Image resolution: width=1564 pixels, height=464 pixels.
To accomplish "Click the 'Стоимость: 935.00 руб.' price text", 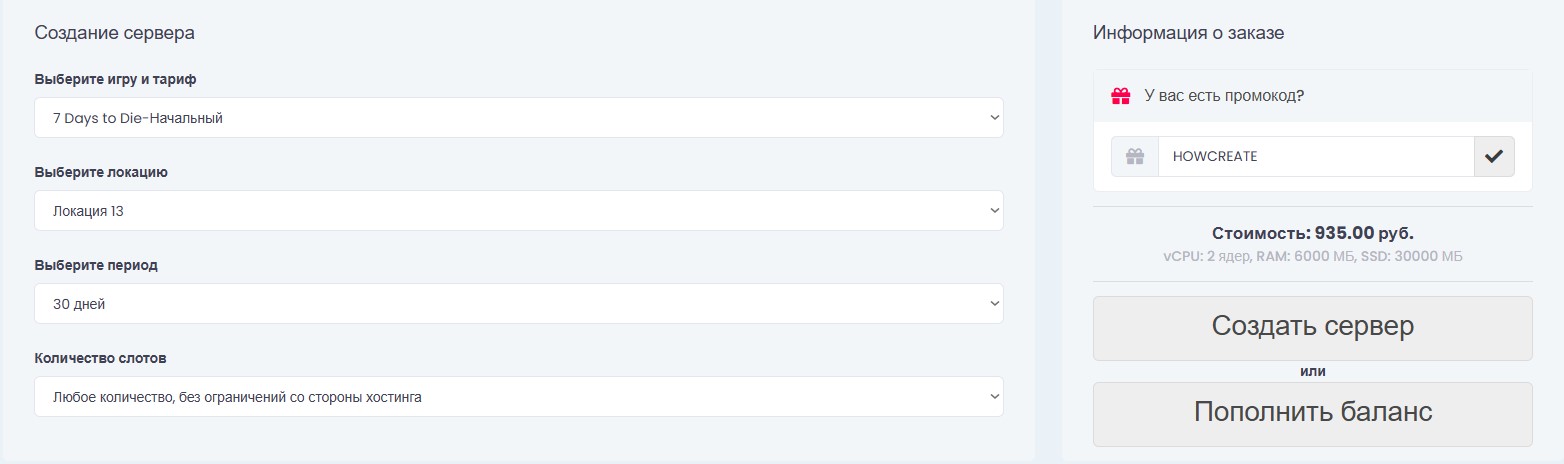I will coord(1312,233).
